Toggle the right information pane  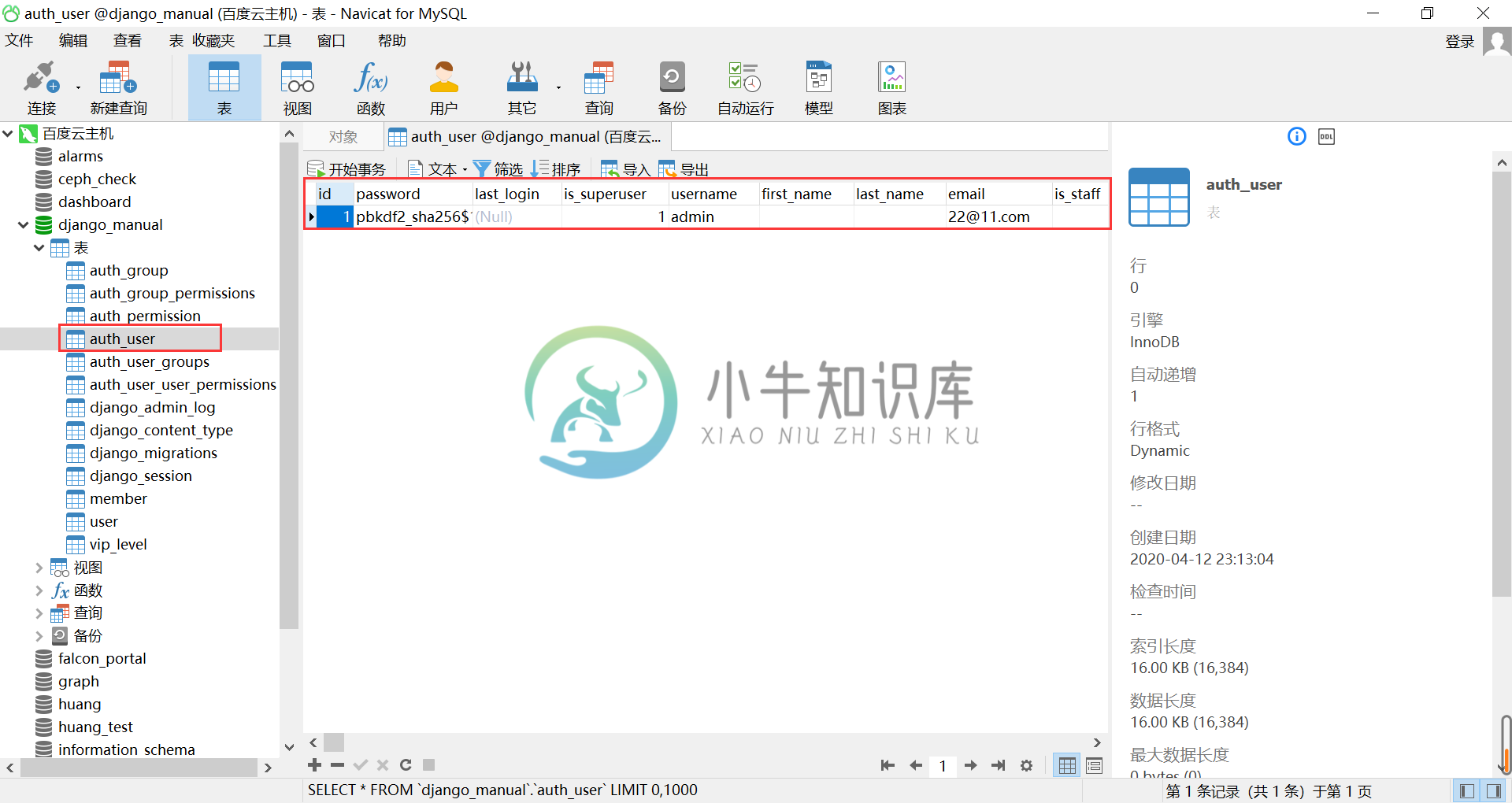(x=1493, y=791)
